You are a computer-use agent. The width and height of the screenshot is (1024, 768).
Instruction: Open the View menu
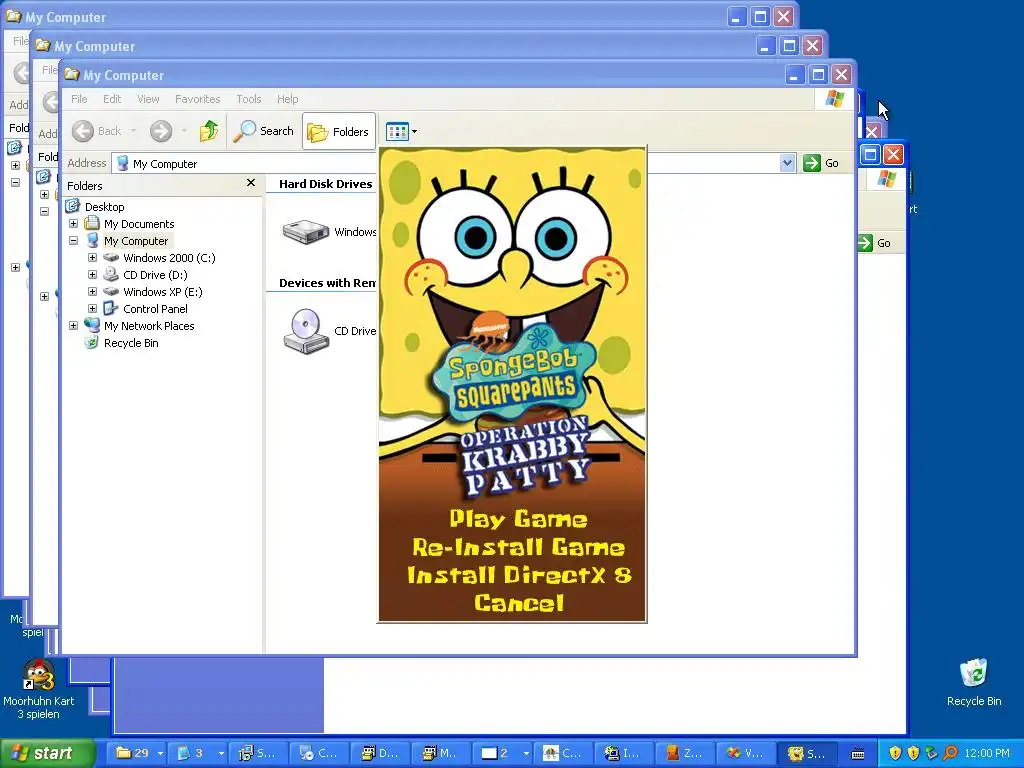click(x=148, y=99)
